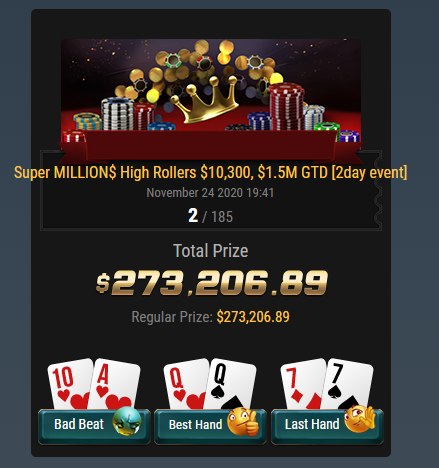Open the Super MILLION$ High Rollers tournament title

coord(210,172)
